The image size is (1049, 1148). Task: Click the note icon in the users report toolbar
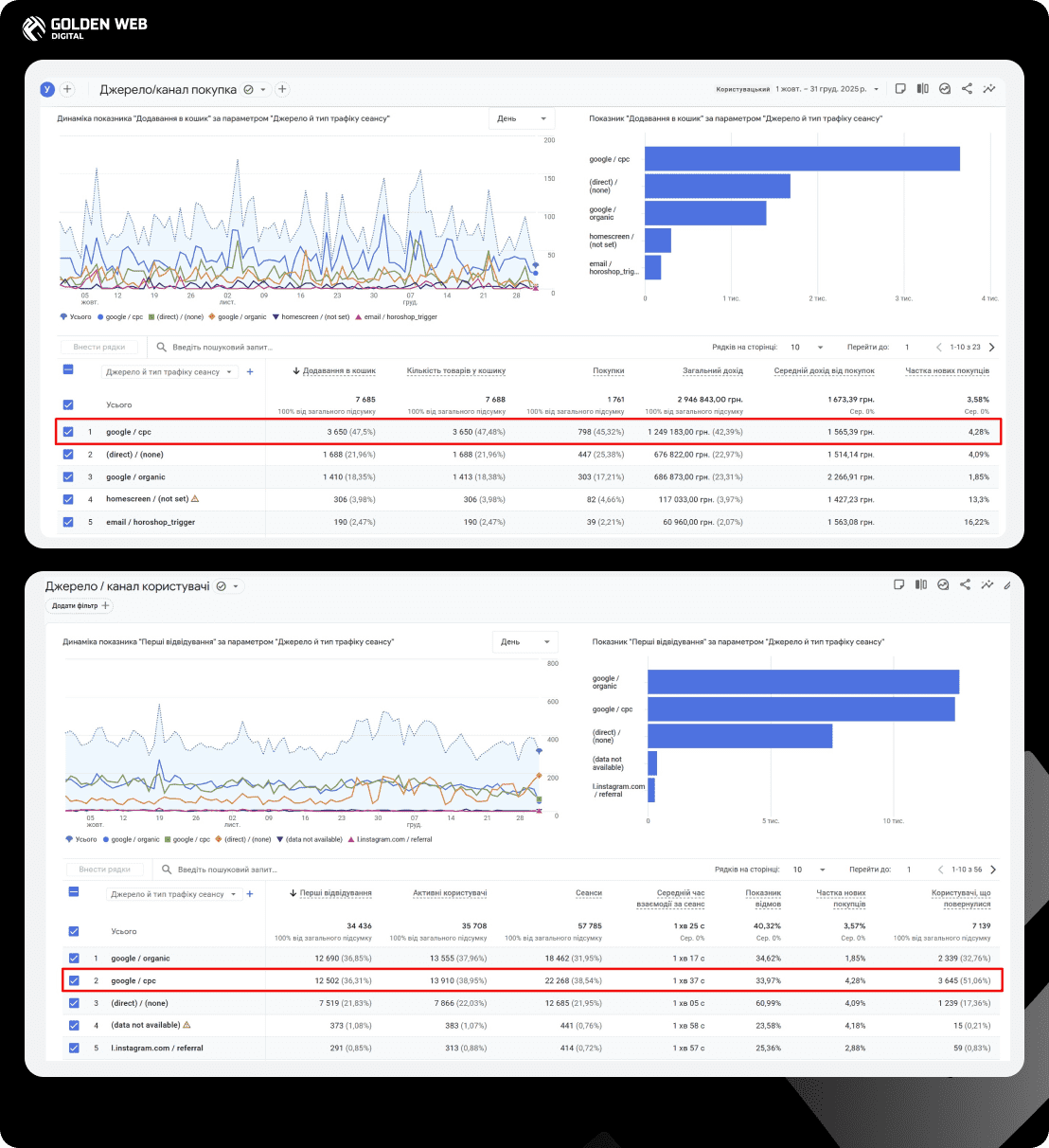click(899, 585)
